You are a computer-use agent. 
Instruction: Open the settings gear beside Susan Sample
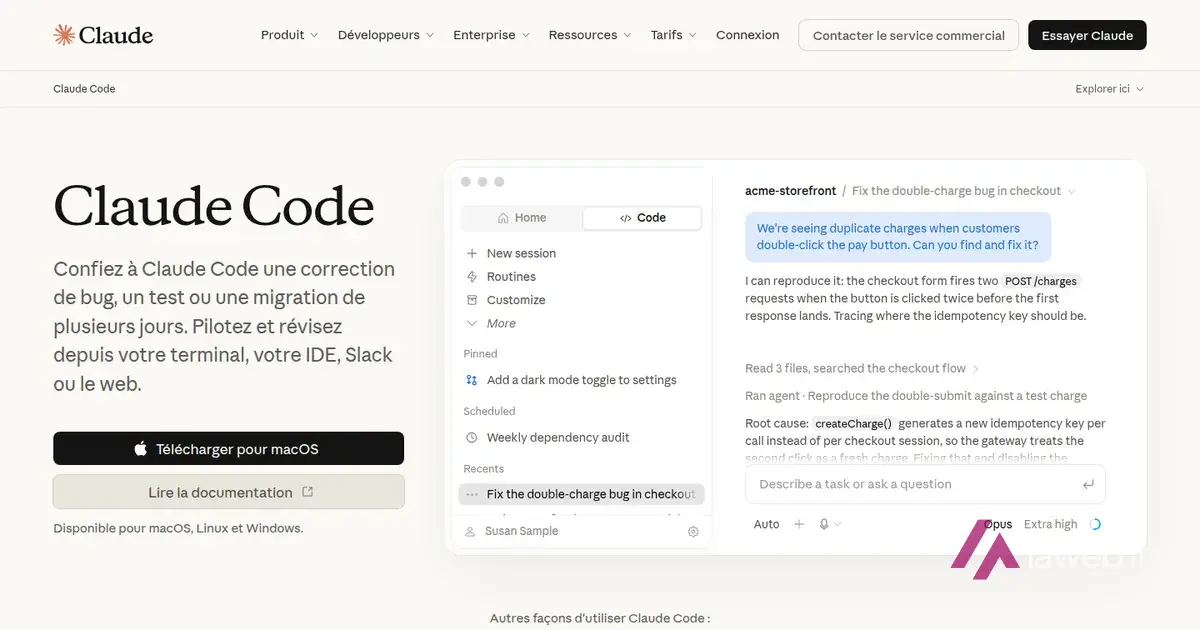(693, 531)
